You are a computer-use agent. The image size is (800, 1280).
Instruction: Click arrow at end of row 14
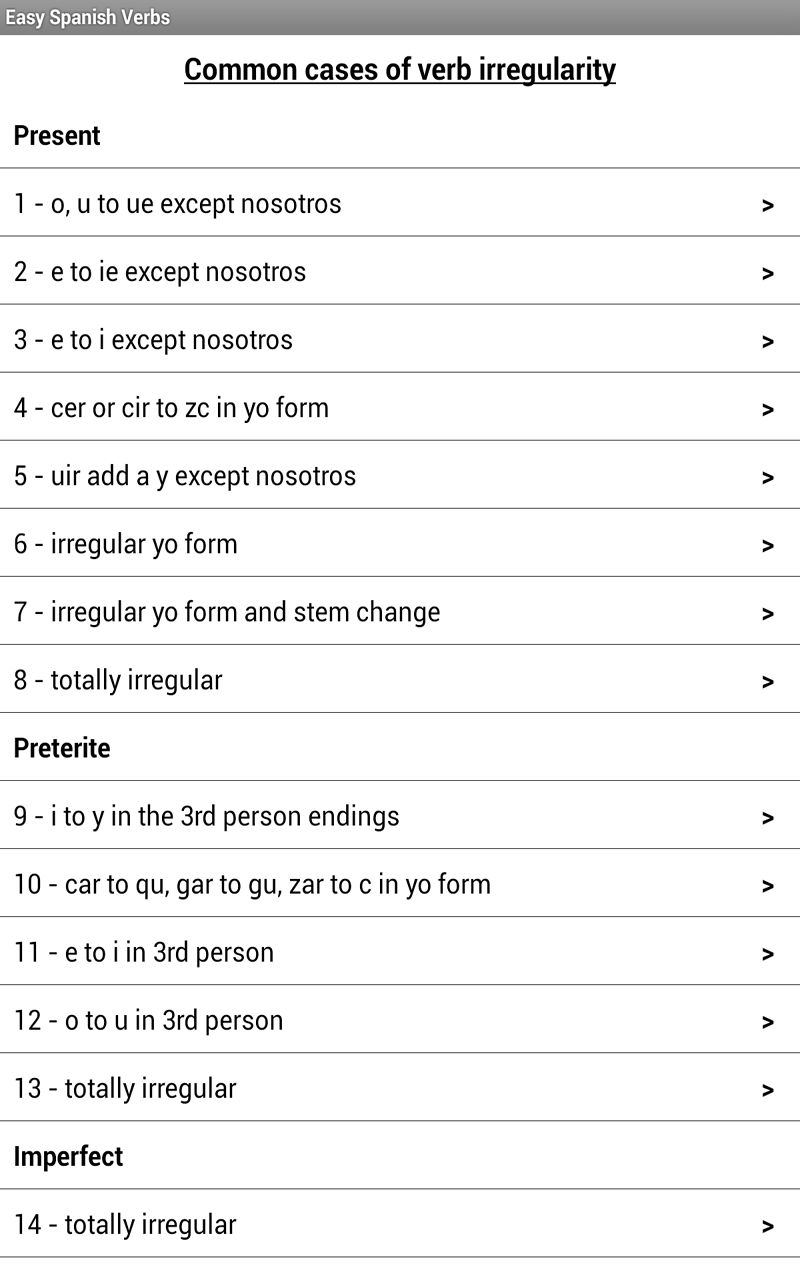(x=767, y=1226)
